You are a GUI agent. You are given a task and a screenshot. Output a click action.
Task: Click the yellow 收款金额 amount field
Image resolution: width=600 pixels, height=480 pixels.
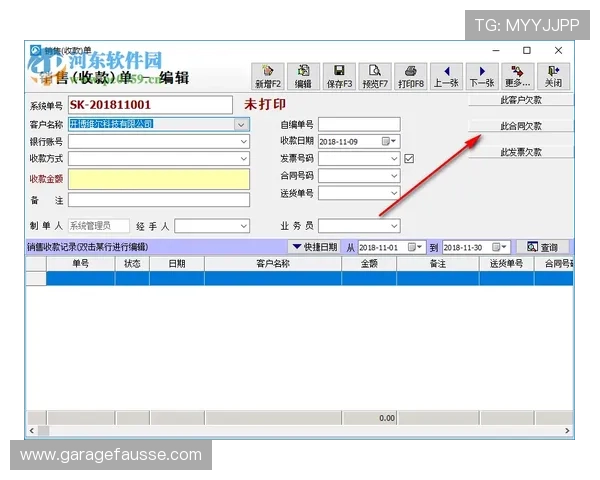pos(159,179)
